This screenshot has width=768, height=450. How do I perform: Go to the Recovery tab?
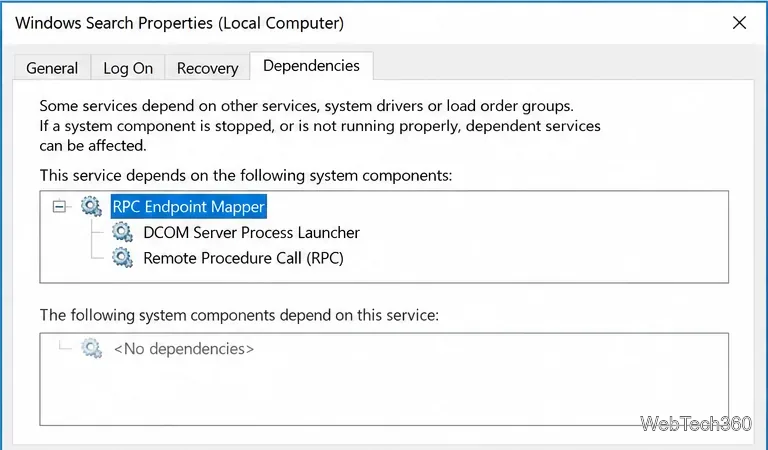pos(207,68)
